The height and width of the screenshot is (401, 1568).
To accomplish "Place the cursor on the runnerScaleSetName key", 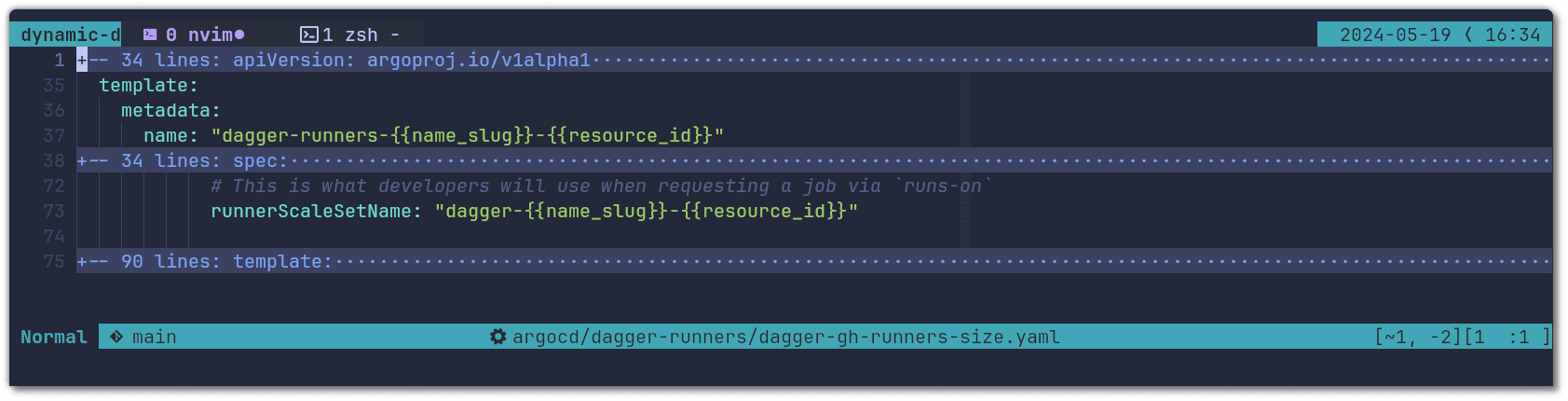I will pos(316,212).
